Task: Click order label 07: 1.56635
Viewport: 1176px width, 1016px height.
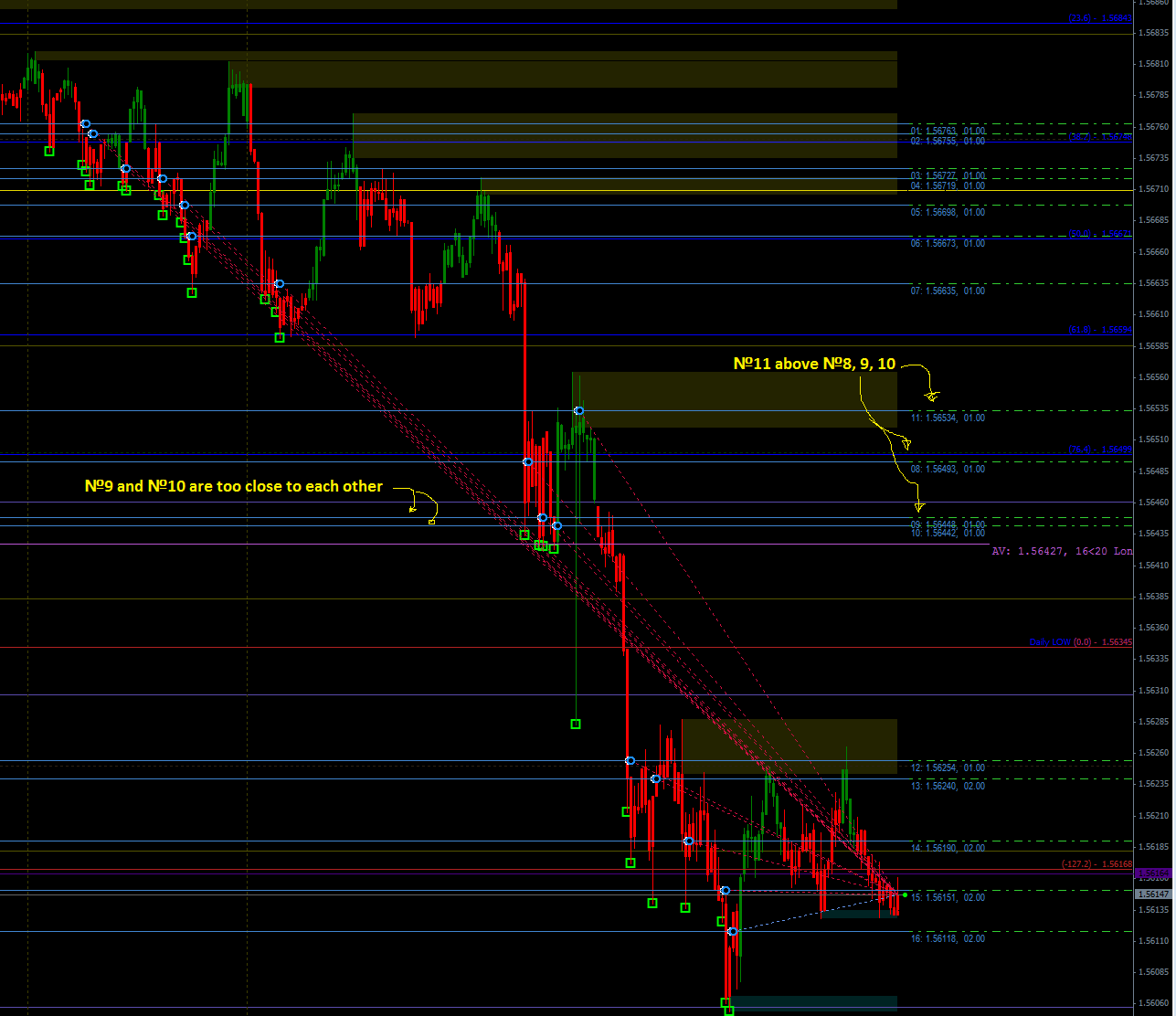Action: coord(948,291)
